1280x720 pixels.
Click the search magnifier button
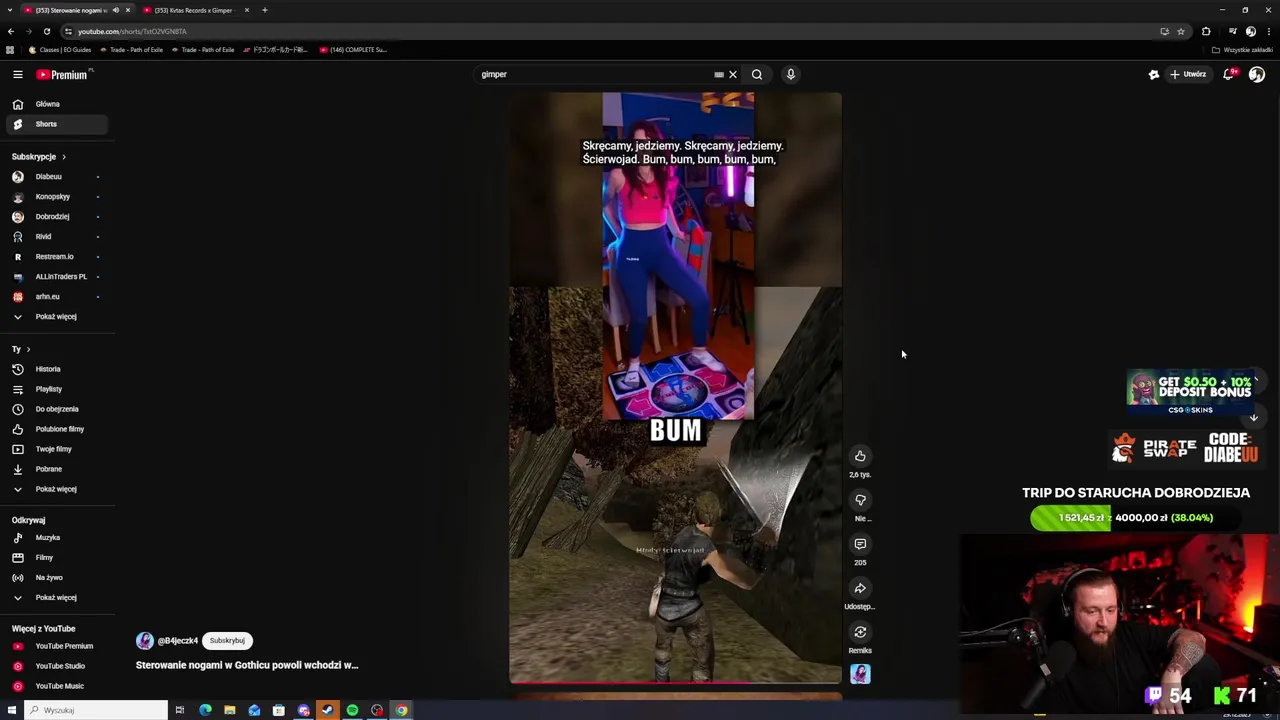(757, 74)
